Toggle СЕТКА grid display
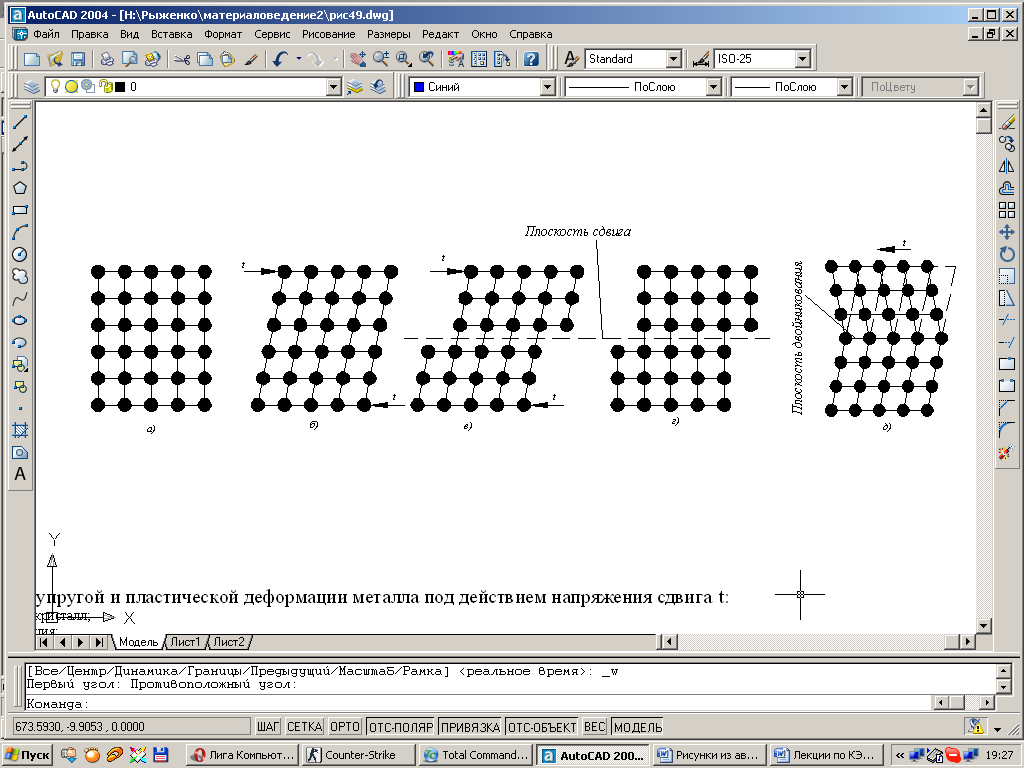 point(304,727)
